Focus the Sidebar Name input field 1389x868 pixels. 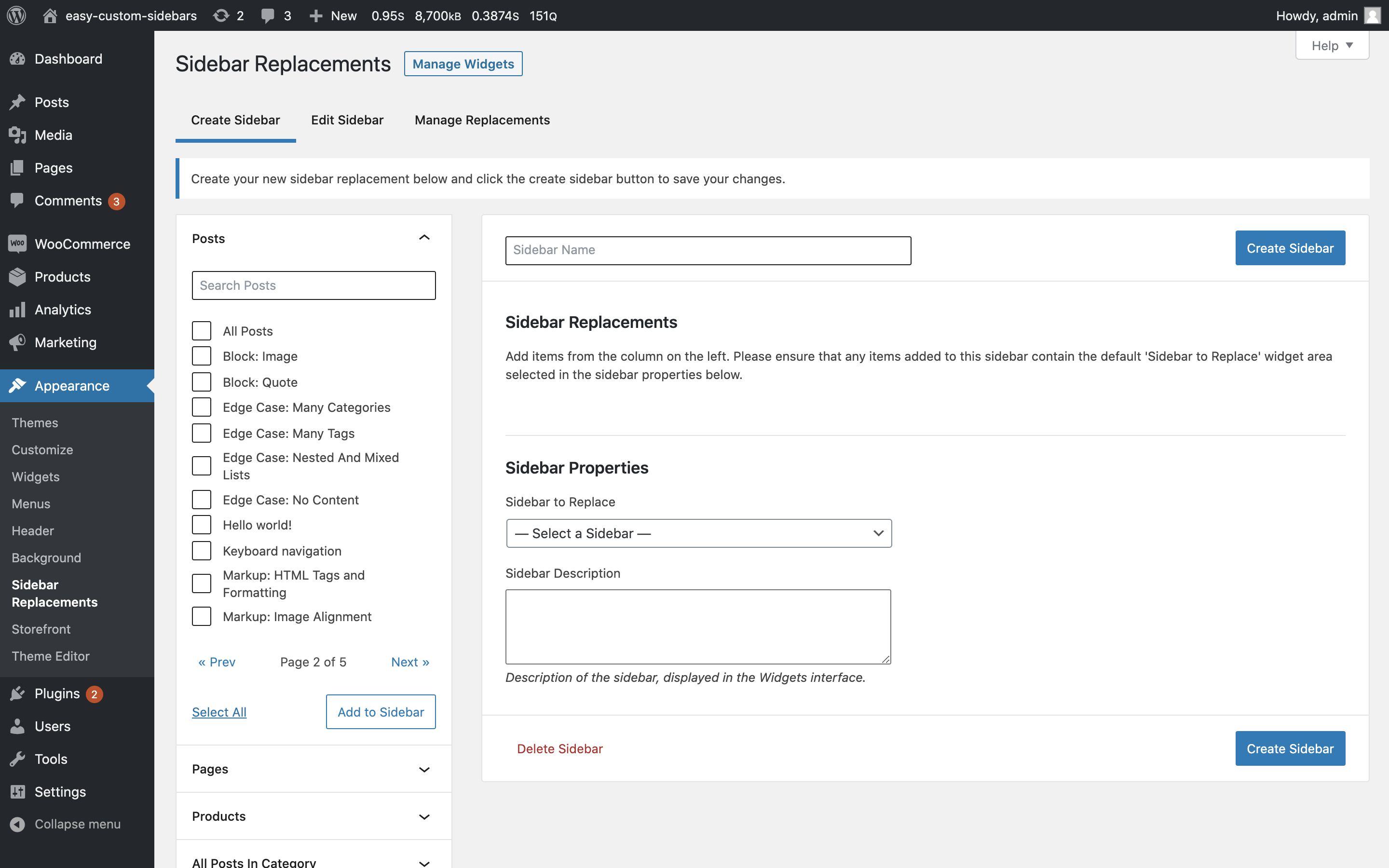(x=708, y=250)
